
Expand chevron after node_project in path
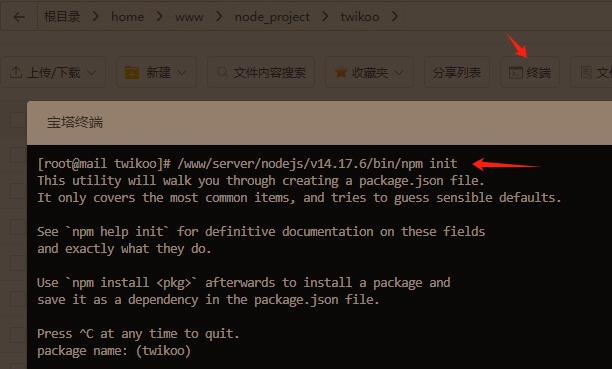(325, 16)
